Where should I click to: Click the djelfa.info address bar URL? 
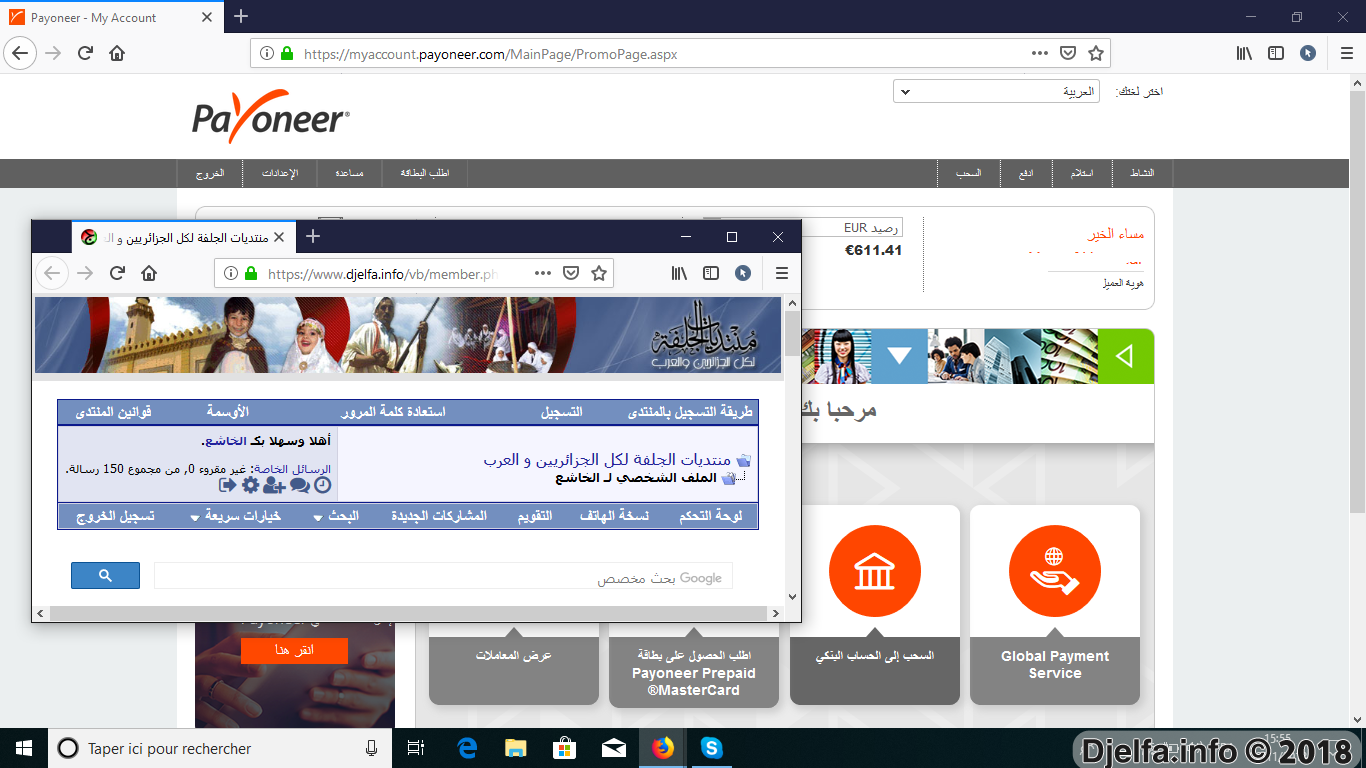(x=382, y=273)
